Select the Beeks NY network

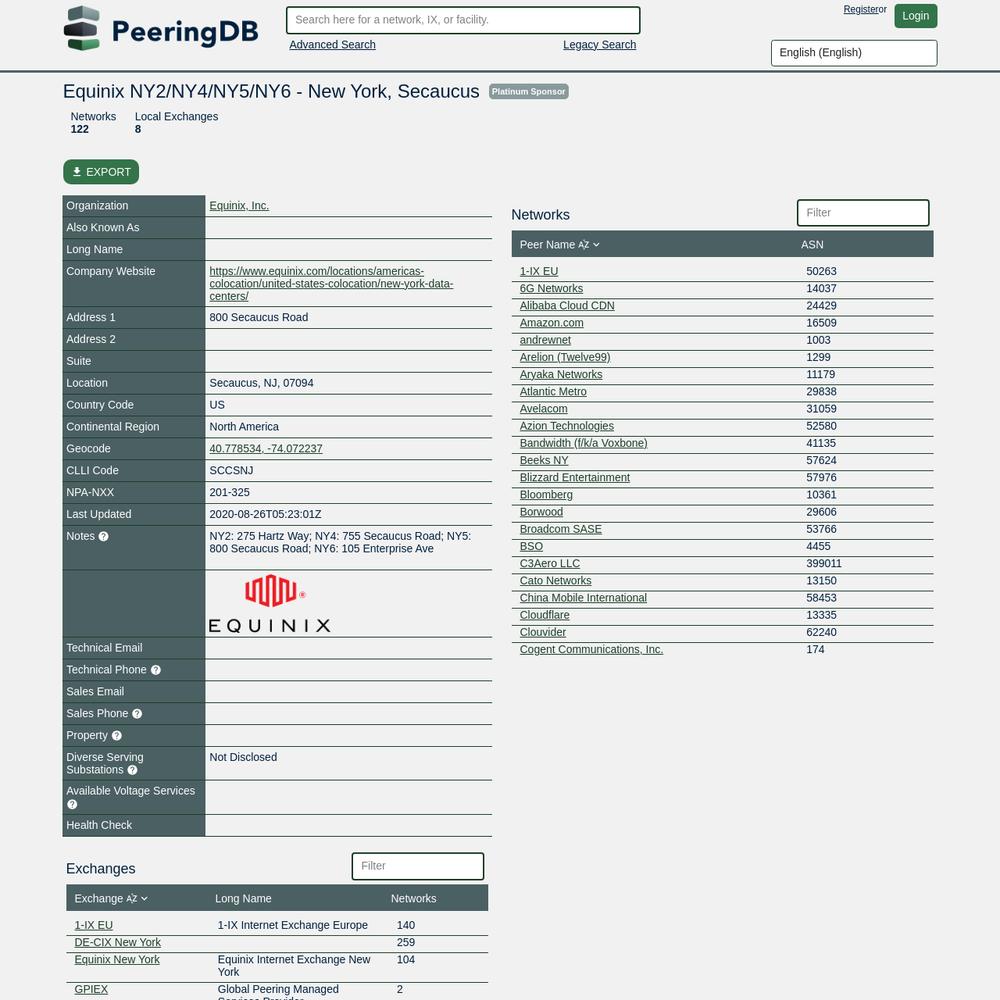pyautogui.click(x=544, y=461)
